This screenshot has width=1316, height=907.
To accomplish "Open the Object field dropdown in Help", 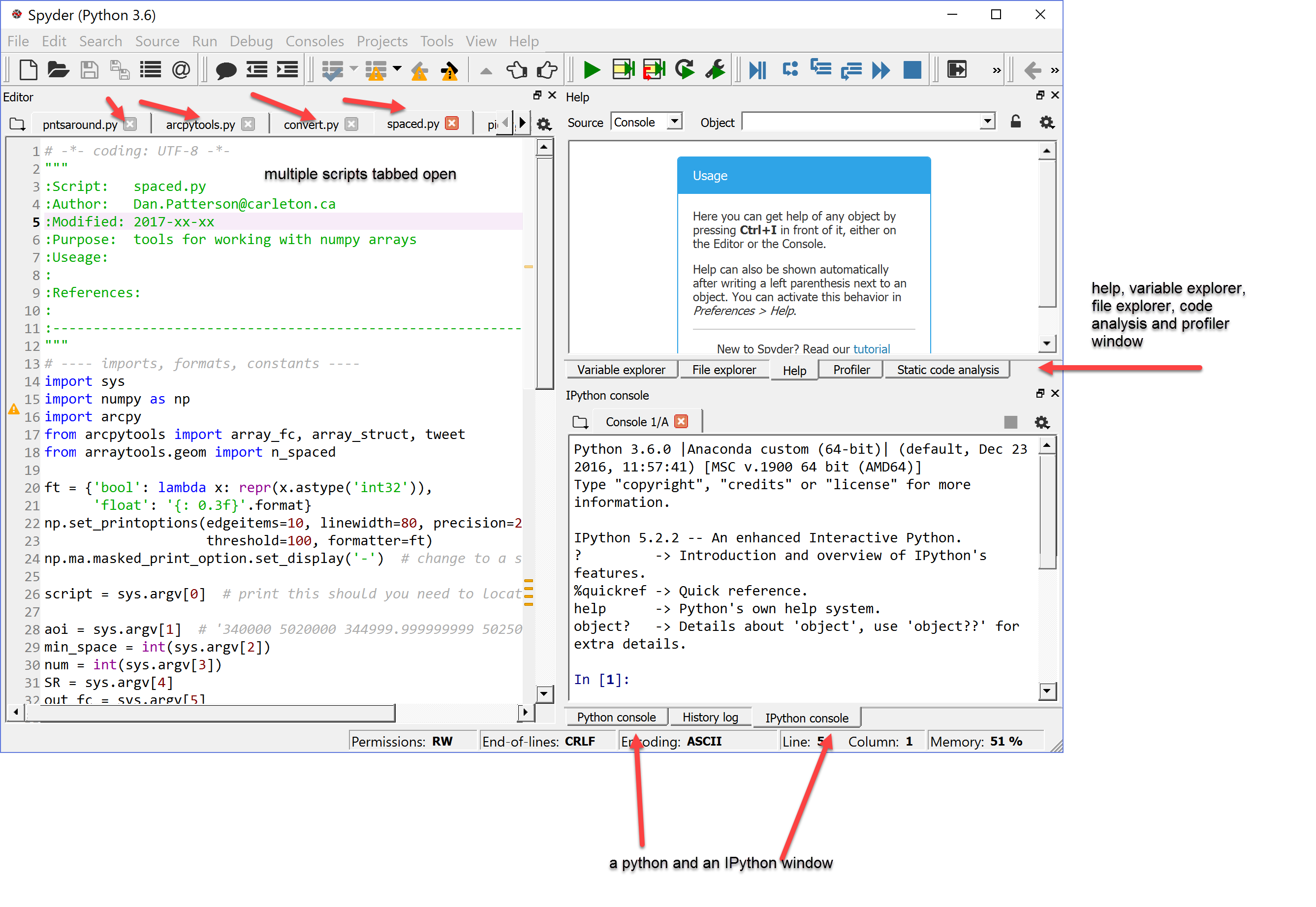I will coord(988,121).
